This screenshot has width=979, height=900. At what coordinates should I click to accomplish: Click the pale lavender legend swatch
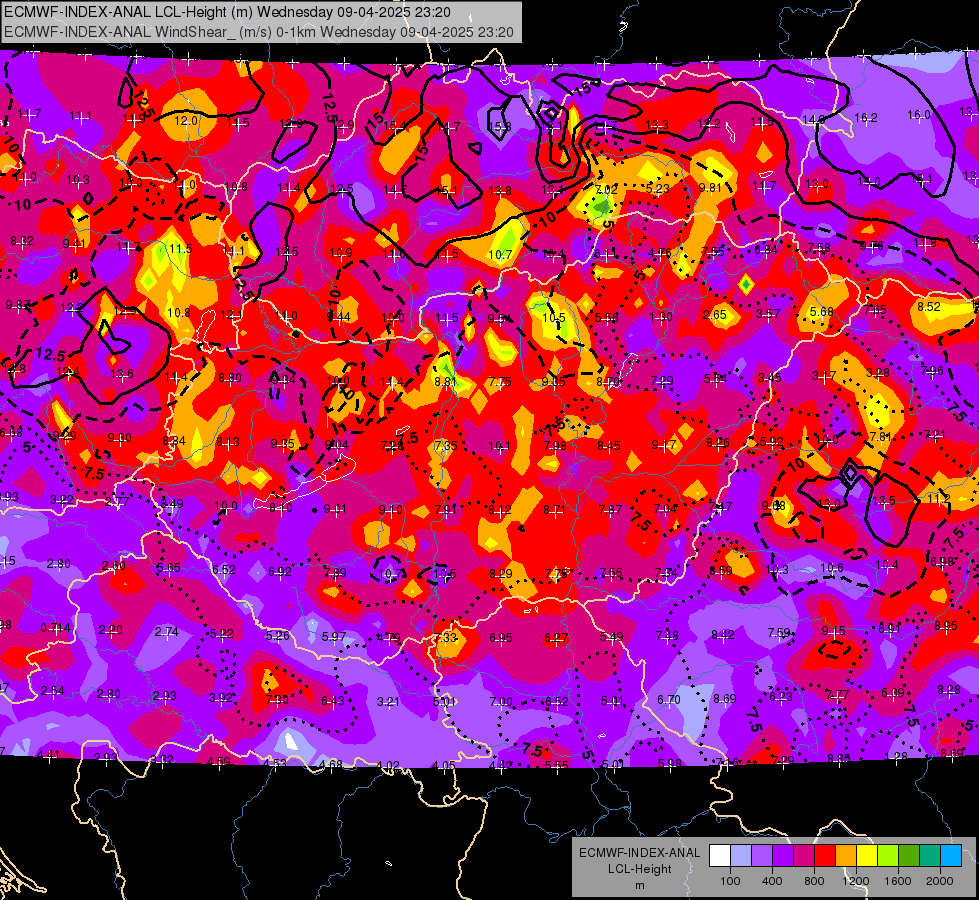click(740, 856)
